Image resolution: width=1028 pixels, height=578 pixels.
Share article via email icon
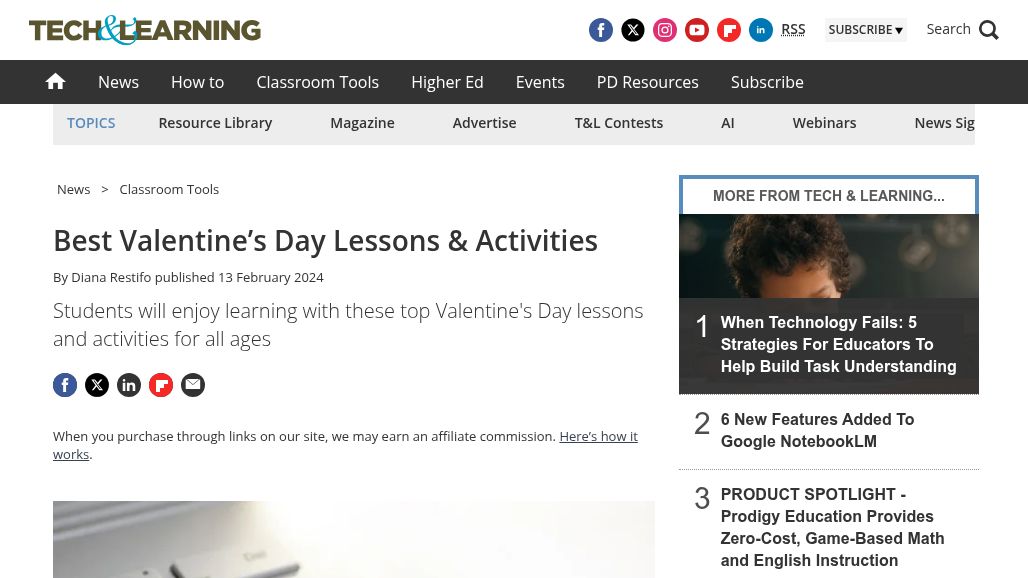tap(193, 385)
